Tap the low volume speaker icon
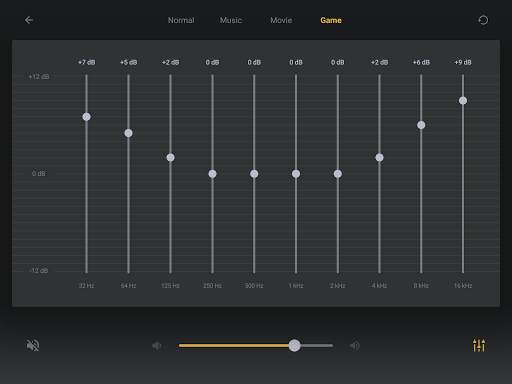This screenshot has height=384, width=512. [157, 346]
